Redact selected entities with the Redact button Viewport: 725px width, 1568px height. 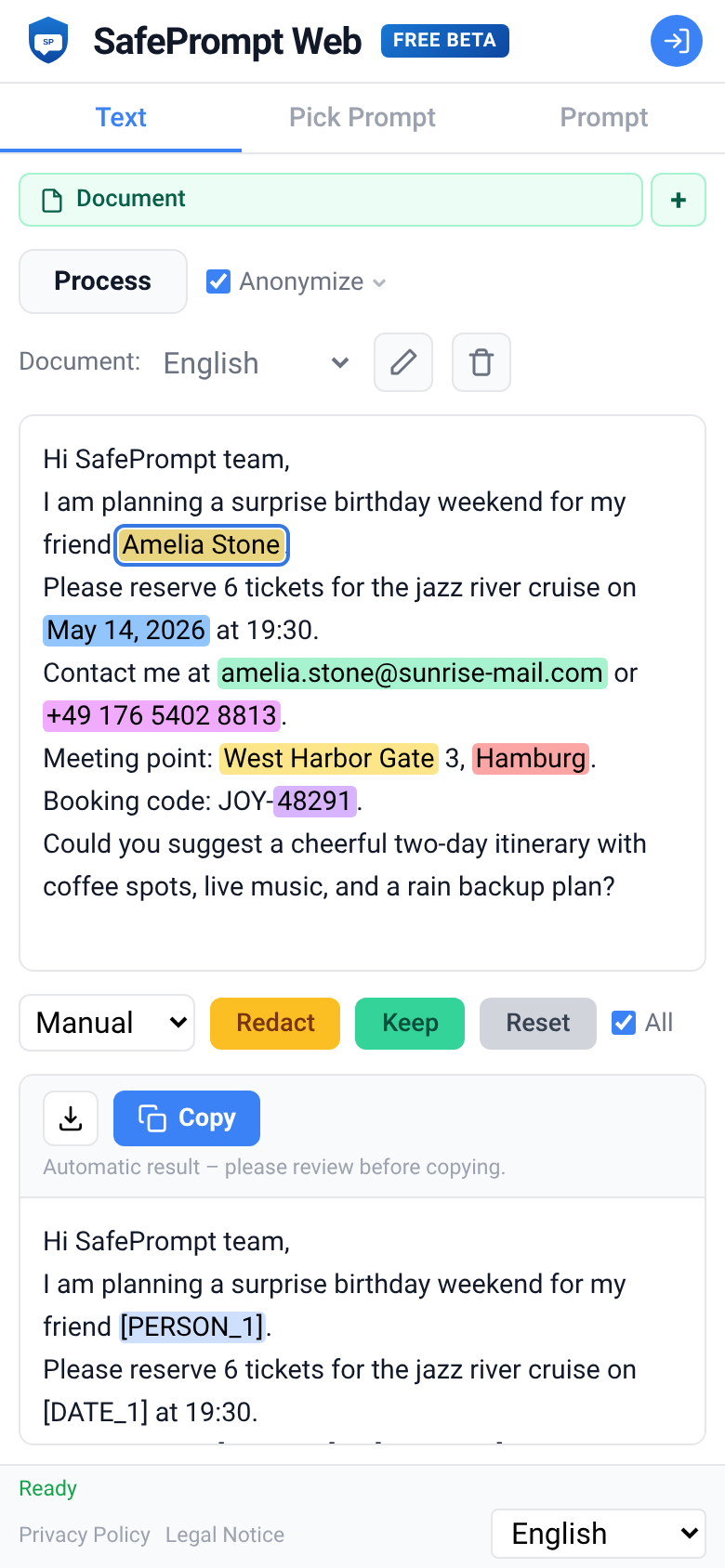click(274, 1023)
